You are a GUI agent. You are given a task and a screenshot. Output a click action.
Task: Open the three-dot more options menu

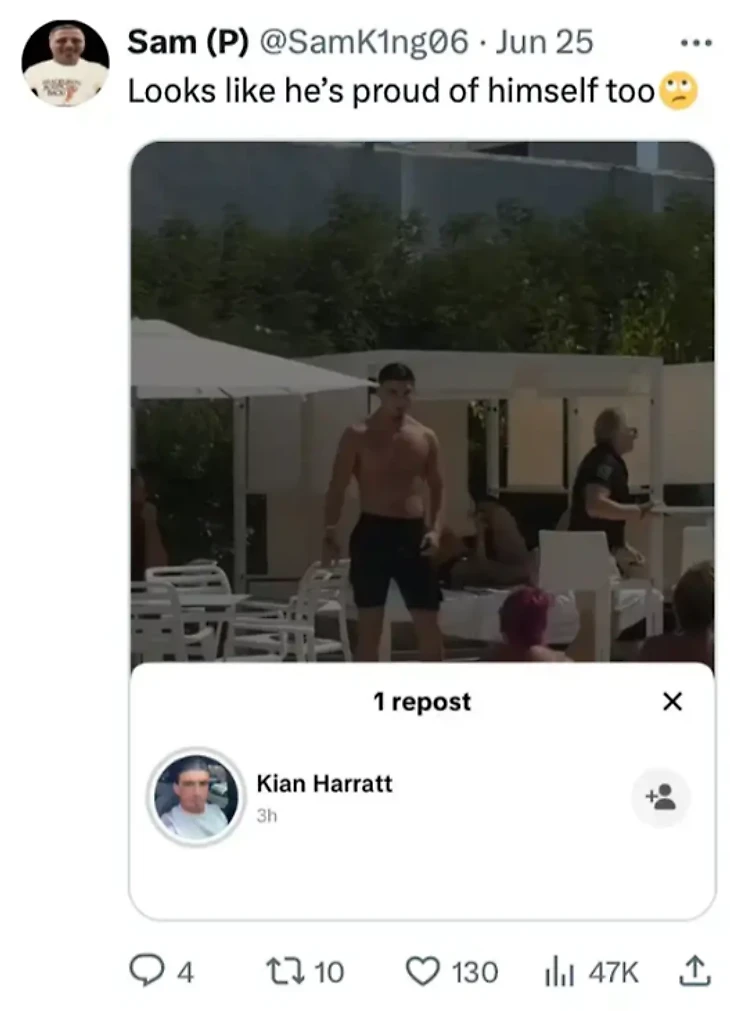(696, 44)
